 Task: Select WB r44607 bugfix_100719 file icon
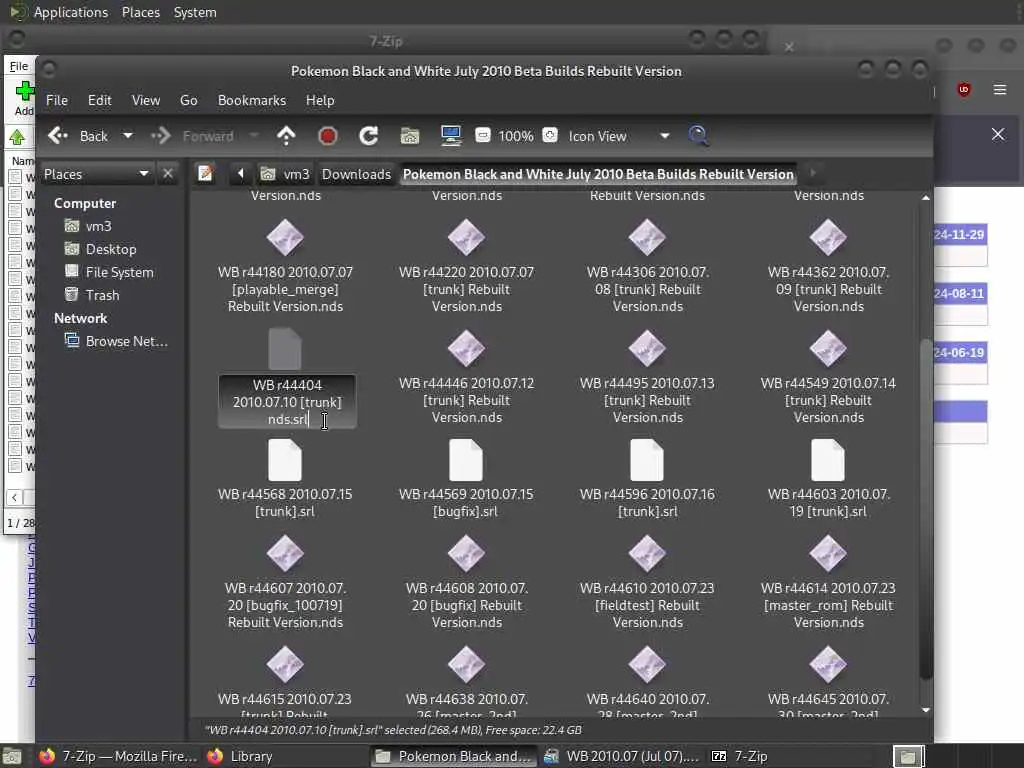pos(285,553)
